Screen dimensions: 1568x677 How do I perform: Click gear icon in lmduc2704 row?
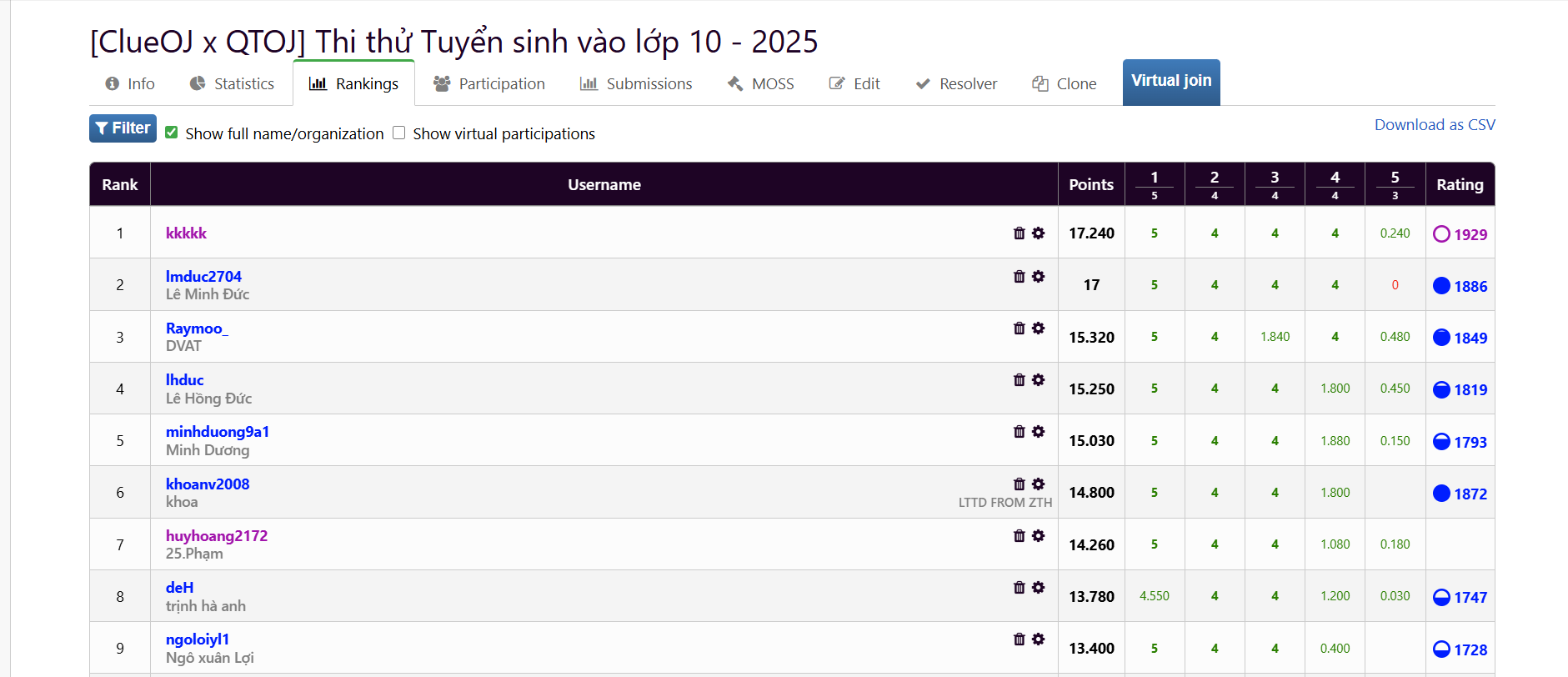click(x=1038, y=276)
